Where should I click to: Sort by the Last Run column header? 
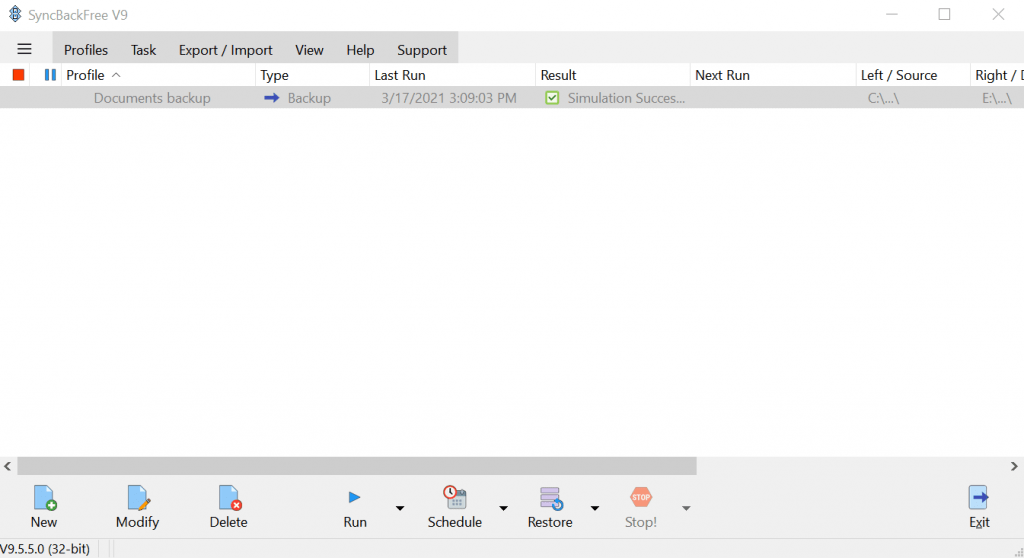(452, 75)
